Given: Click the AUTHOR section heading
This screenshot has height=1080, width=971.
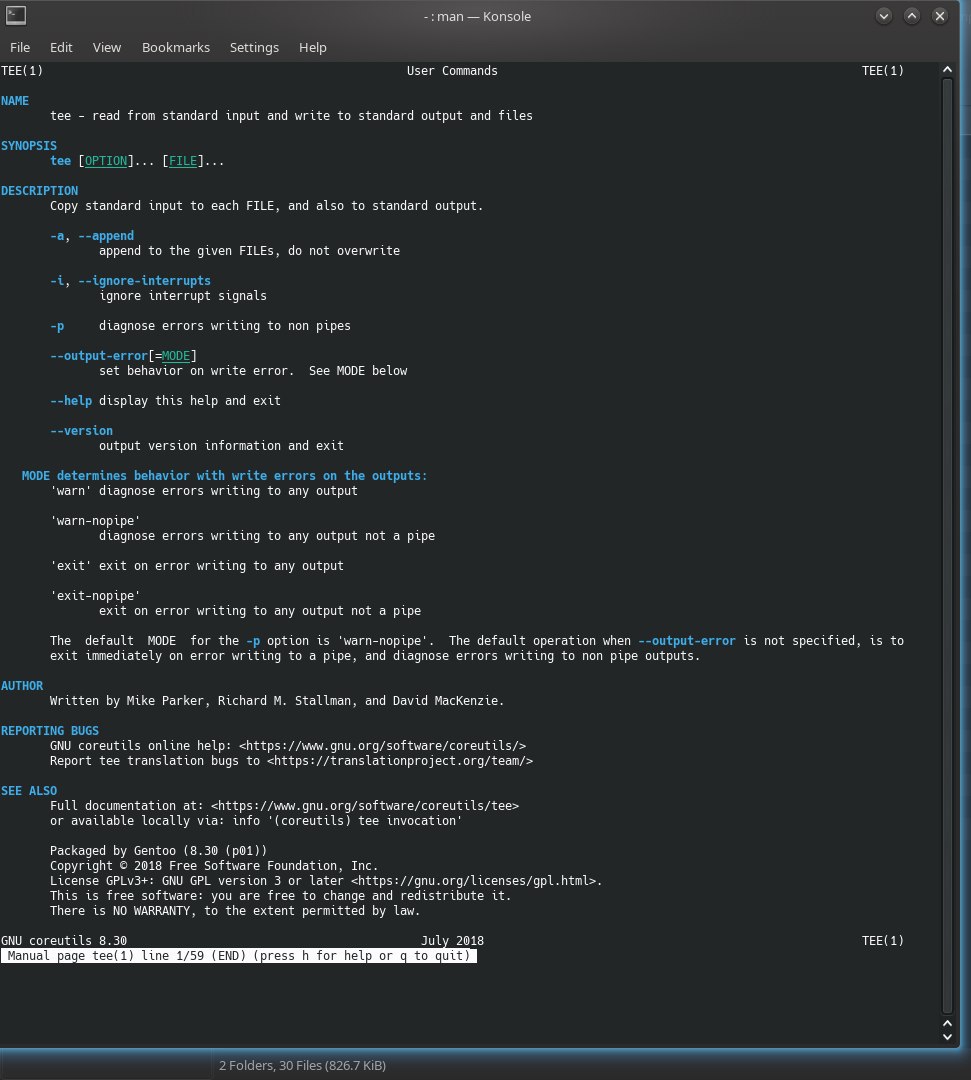Looking at the screenshot, I should tap(22, 685).
